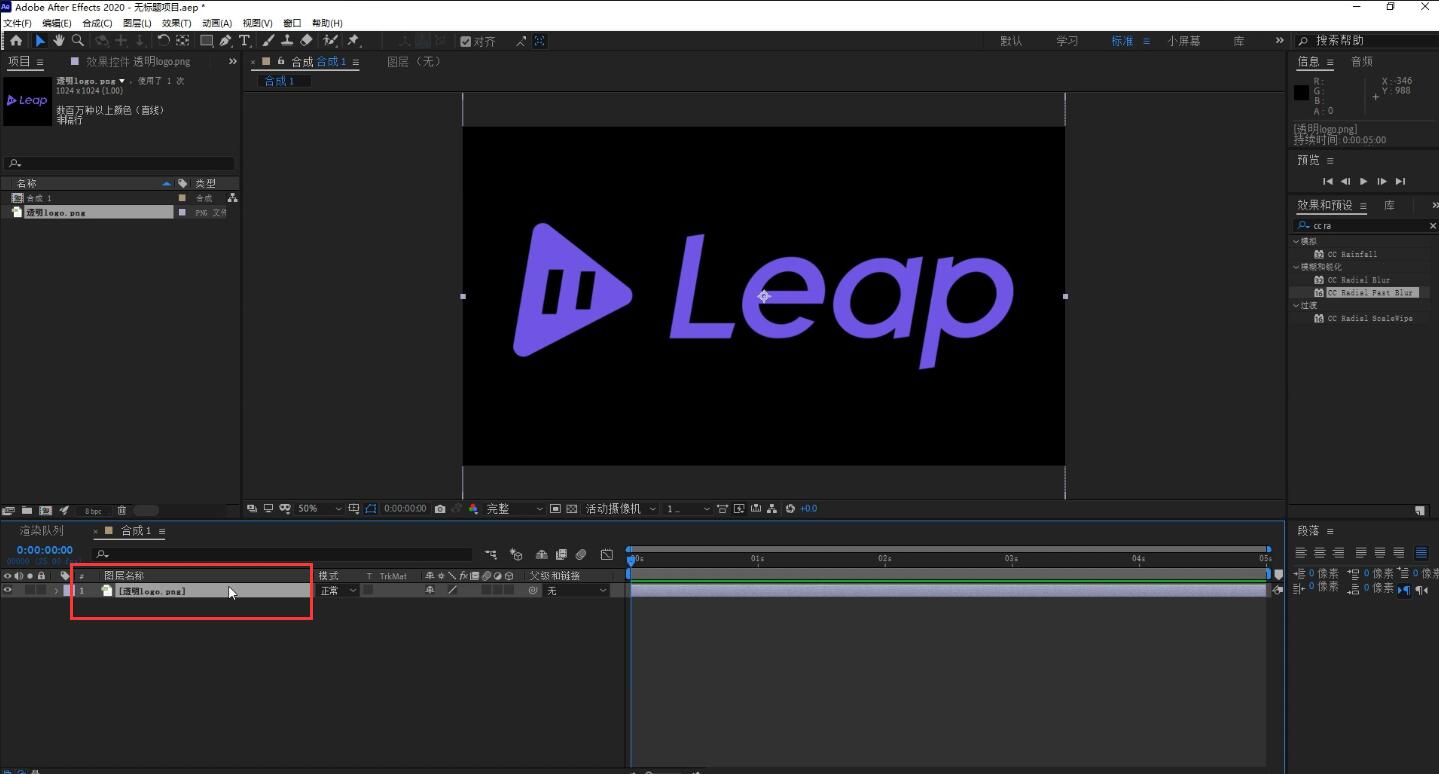
Task: Enable motion blur switch in timeline header
Action: (581, 554)
